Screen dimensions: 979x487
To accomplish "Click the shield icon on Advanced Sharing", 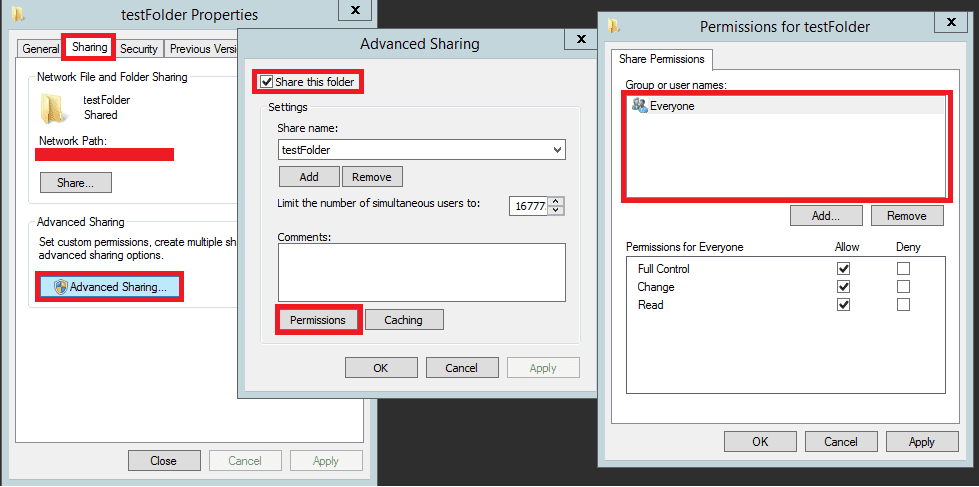I will click(x=60, y=287).
